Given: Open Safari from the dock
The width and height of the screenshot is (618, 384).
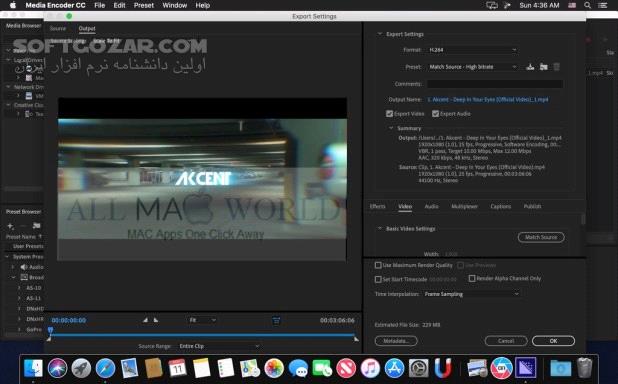Looking at the screenshot, I should [x=105, y=369].
